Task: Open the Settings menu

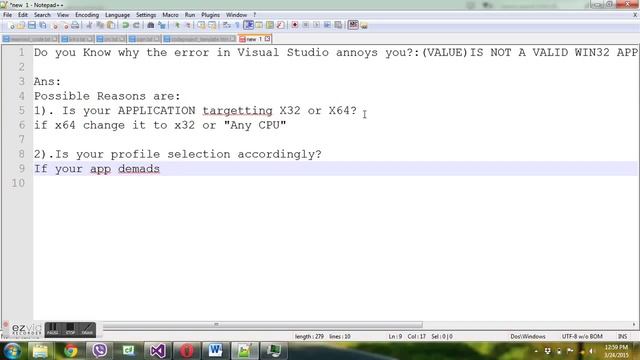Action: (146, 15)
